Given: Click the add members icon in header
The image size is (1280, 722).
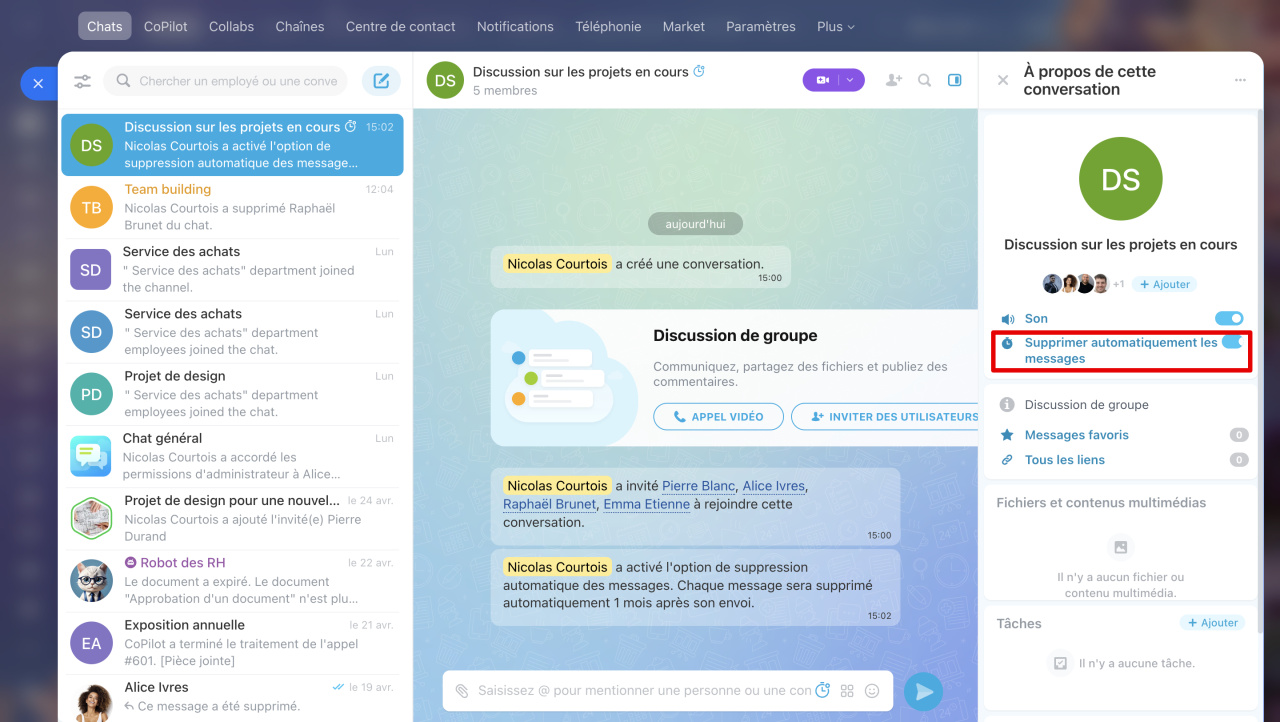Looking at the screenshot, I should pos(894,80).
